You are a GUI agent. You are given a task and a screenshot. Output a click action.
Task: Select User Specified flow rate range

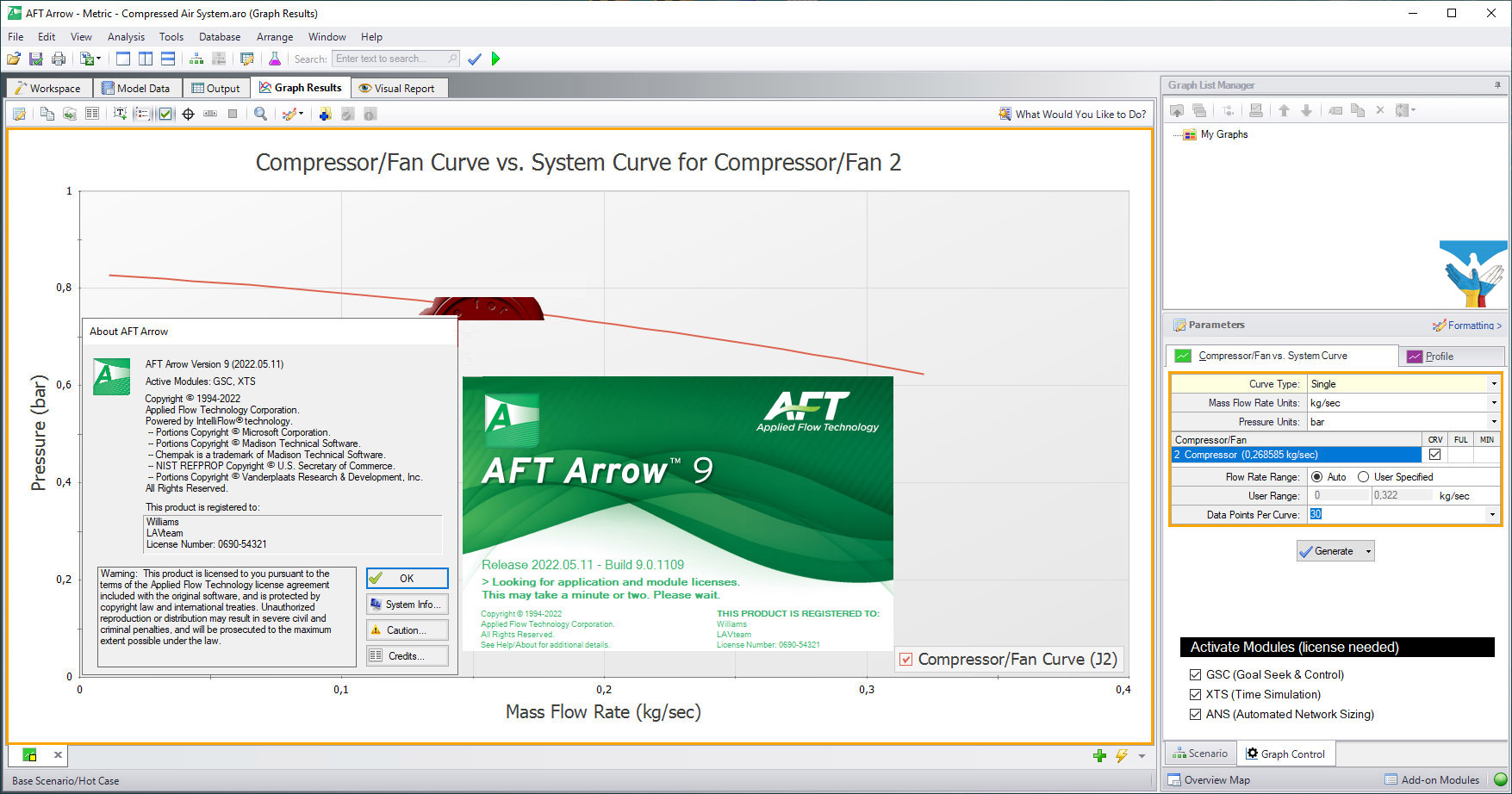[x=1363, y=477]
